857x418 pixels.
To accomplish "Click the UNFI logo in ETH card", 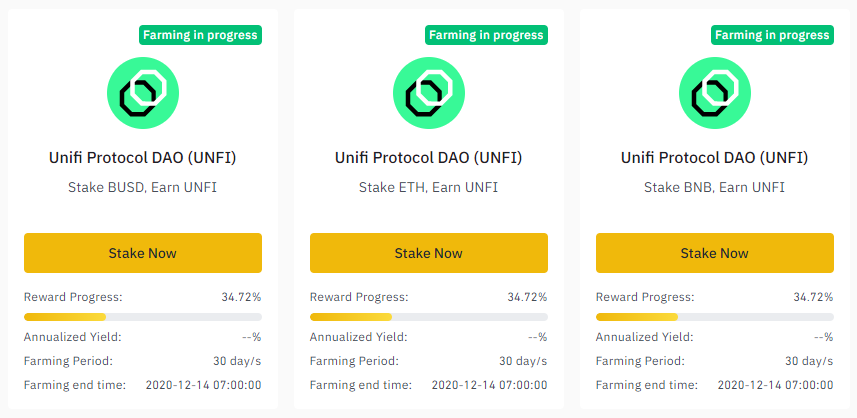I will click(428, 93).
